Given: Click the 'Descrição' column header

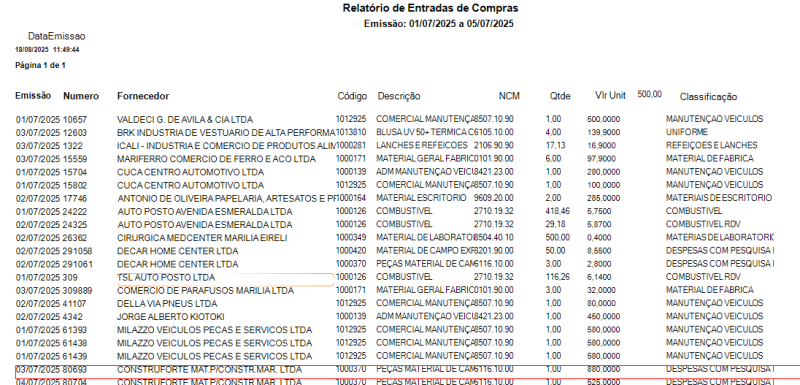Looking at the screenshot, I should pos(399,96).
